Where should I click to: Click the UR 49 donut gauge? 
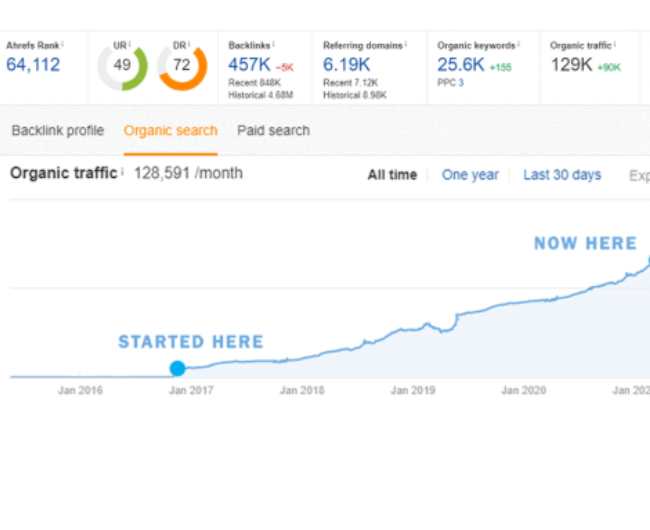pyautogui.click(x=122, y=68)
